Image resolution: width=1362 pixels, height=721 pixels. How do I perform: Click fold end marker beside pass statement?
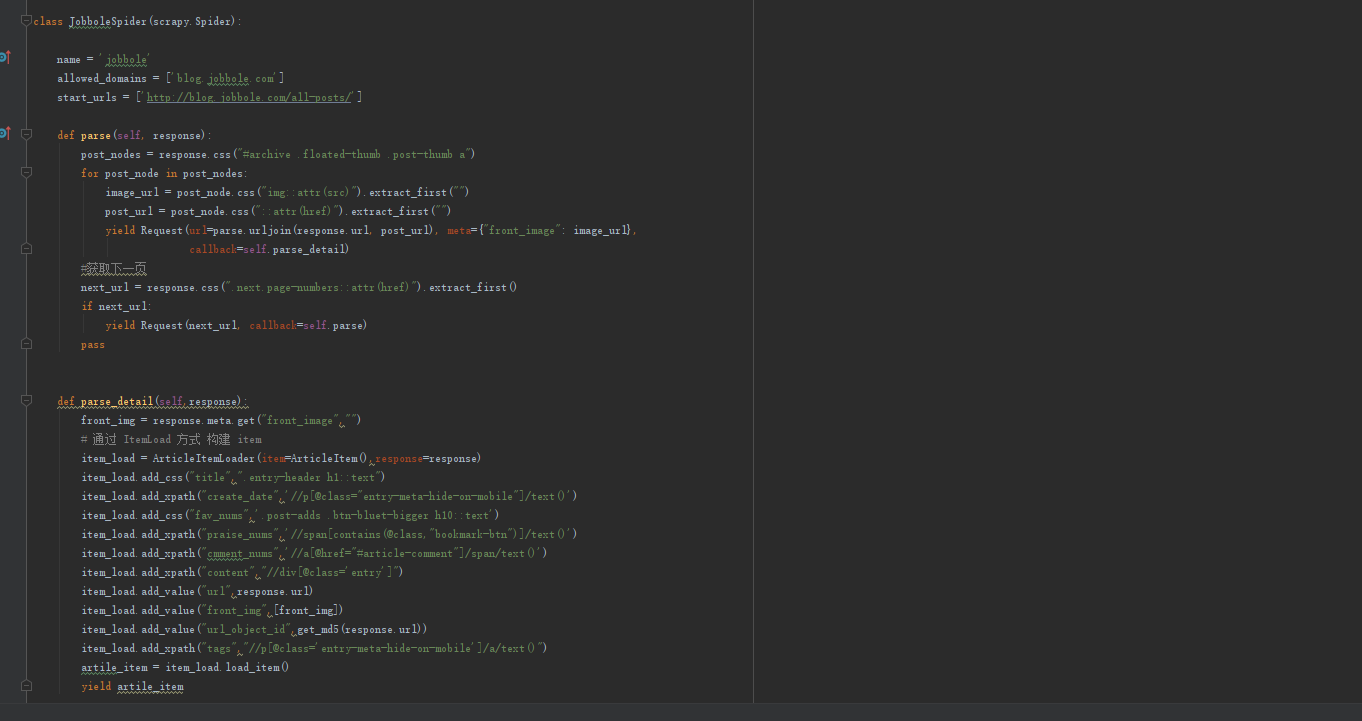coord(27,344)
